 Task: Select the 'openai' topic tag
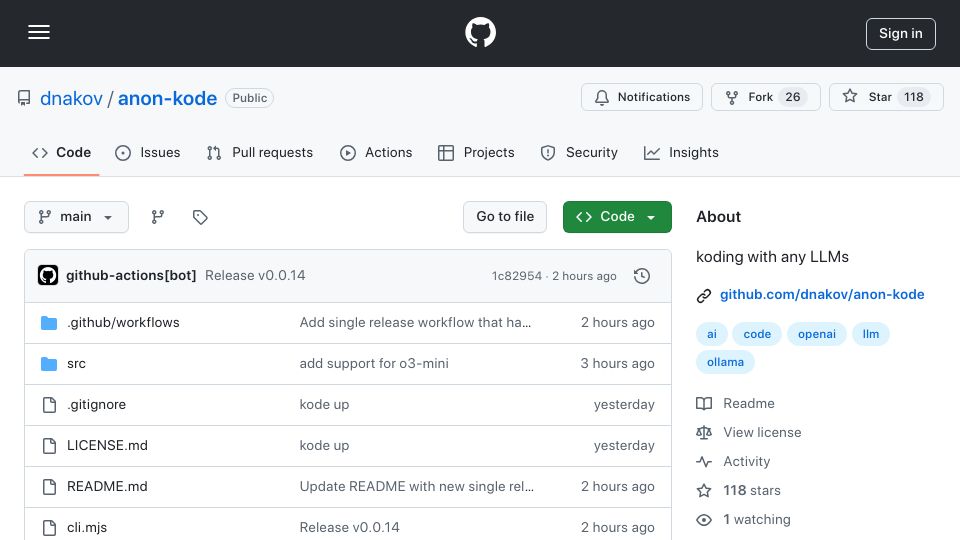coord(816,334)
